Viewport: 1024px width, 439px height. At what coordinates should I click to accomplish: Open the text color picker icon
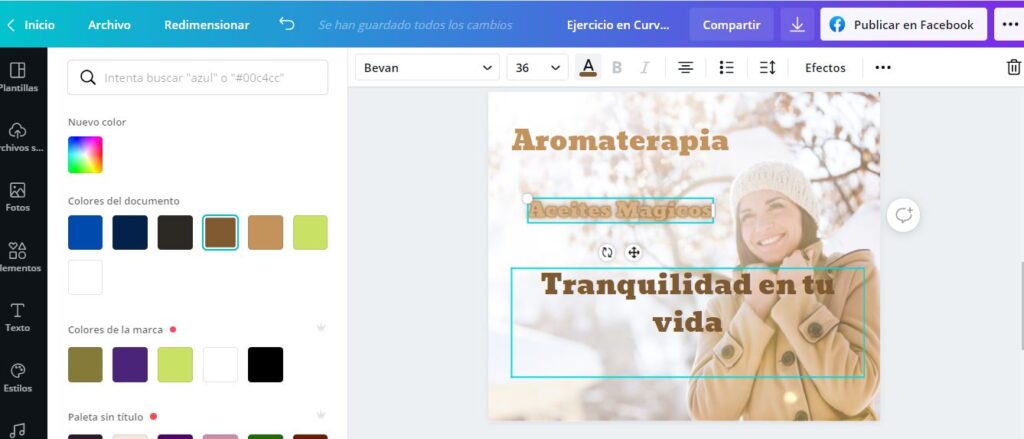(x=588, y=67)
